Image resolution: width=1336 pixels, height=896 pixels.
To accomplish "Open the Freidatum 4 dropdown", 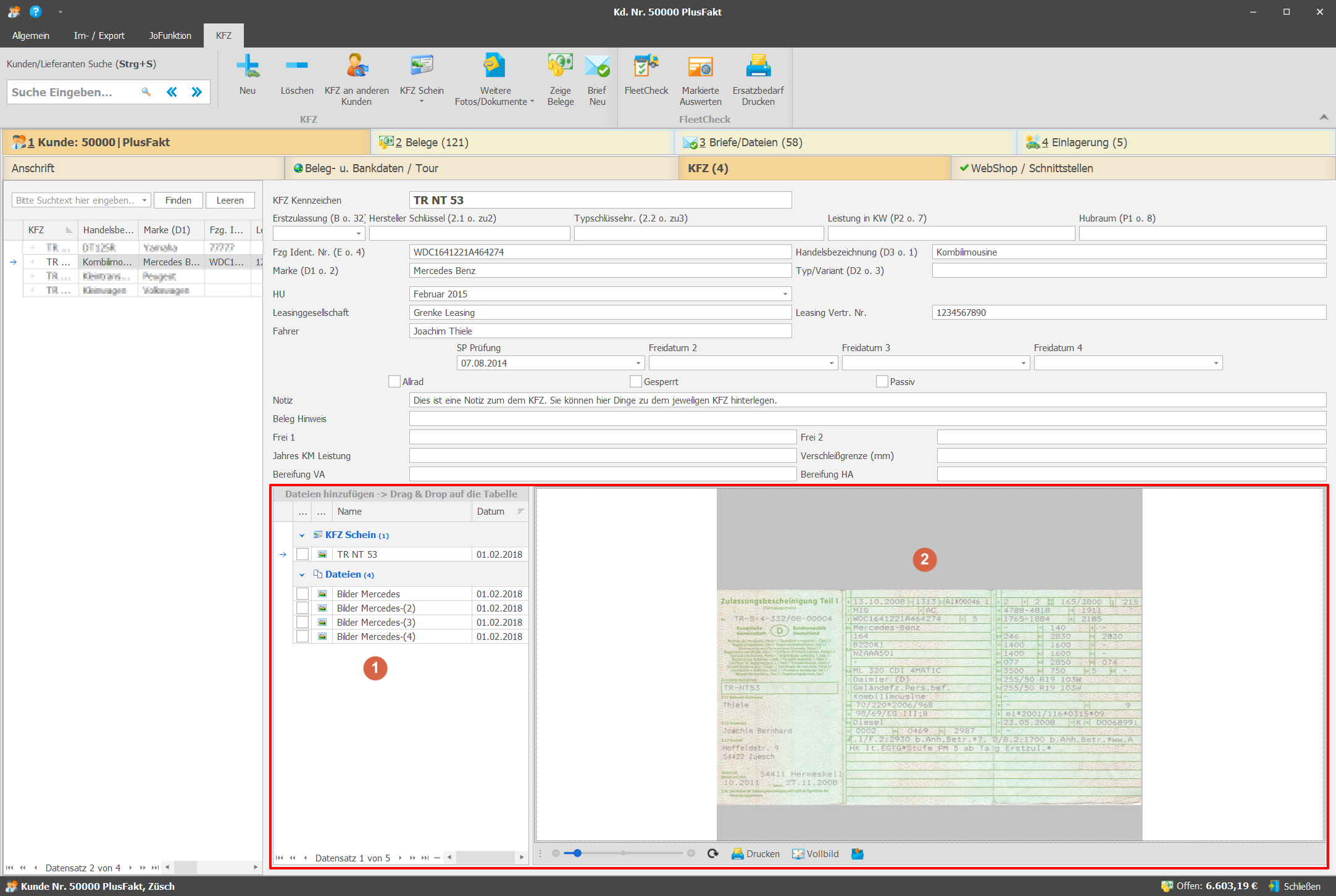I will pos(1216,363).
